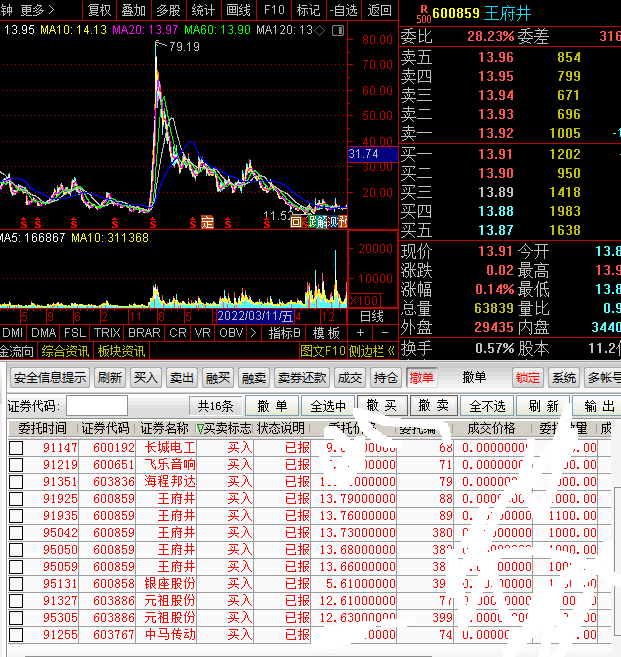The height and width of the screenshot is (657, 621).
Task: Click the 卖券还款 button
Action: 302,378
